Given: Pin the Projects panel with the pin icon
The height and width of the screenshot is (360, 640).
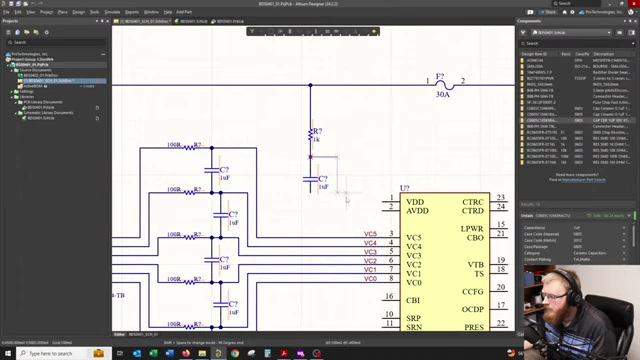Looking at the screenshot, I should [102, 21].
